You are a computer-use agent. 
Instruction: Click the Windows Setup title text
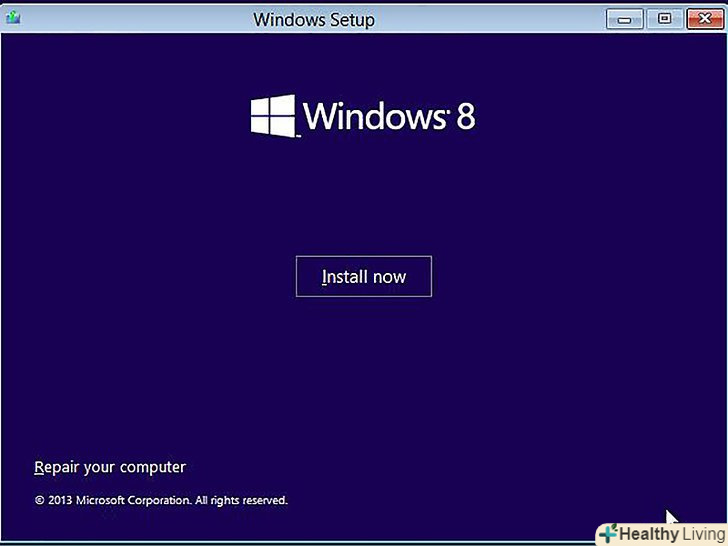coord(314,20)
